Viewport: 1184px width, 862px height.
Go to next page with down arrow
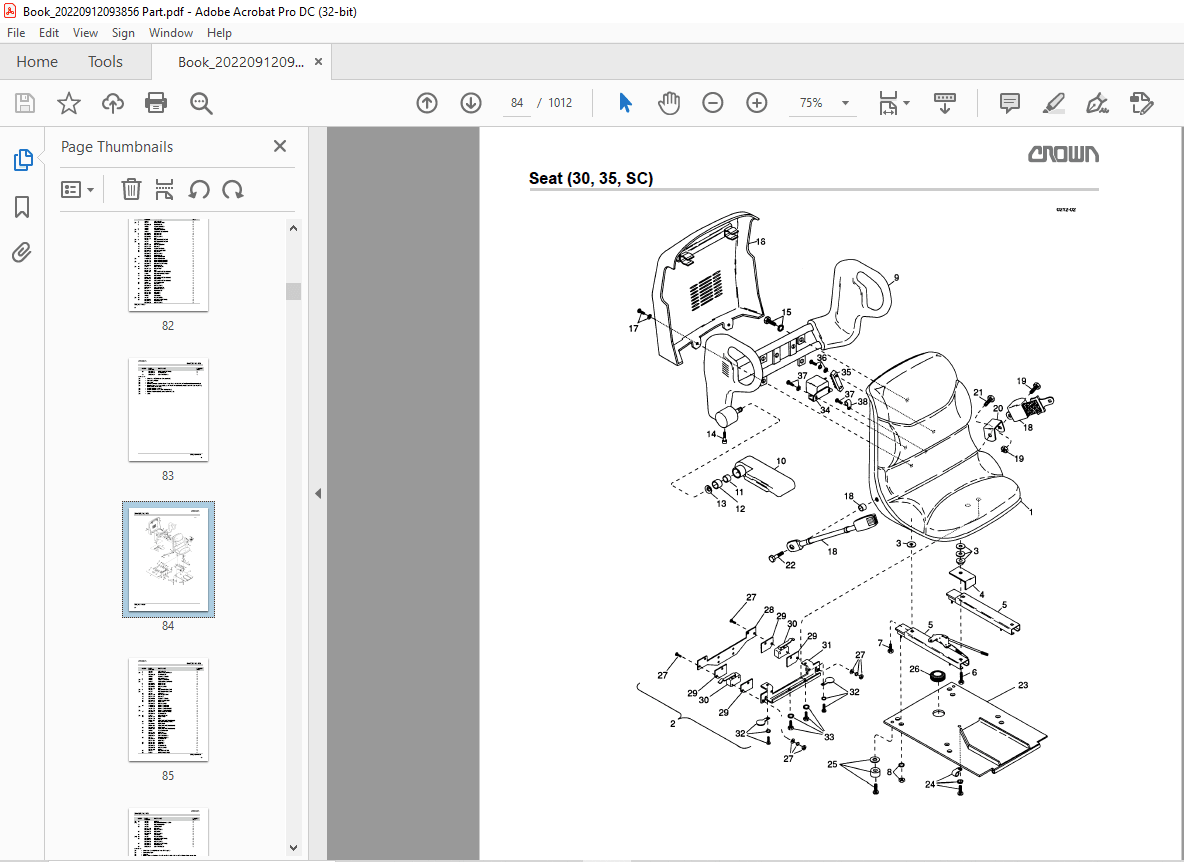click(x=470, y=103)
